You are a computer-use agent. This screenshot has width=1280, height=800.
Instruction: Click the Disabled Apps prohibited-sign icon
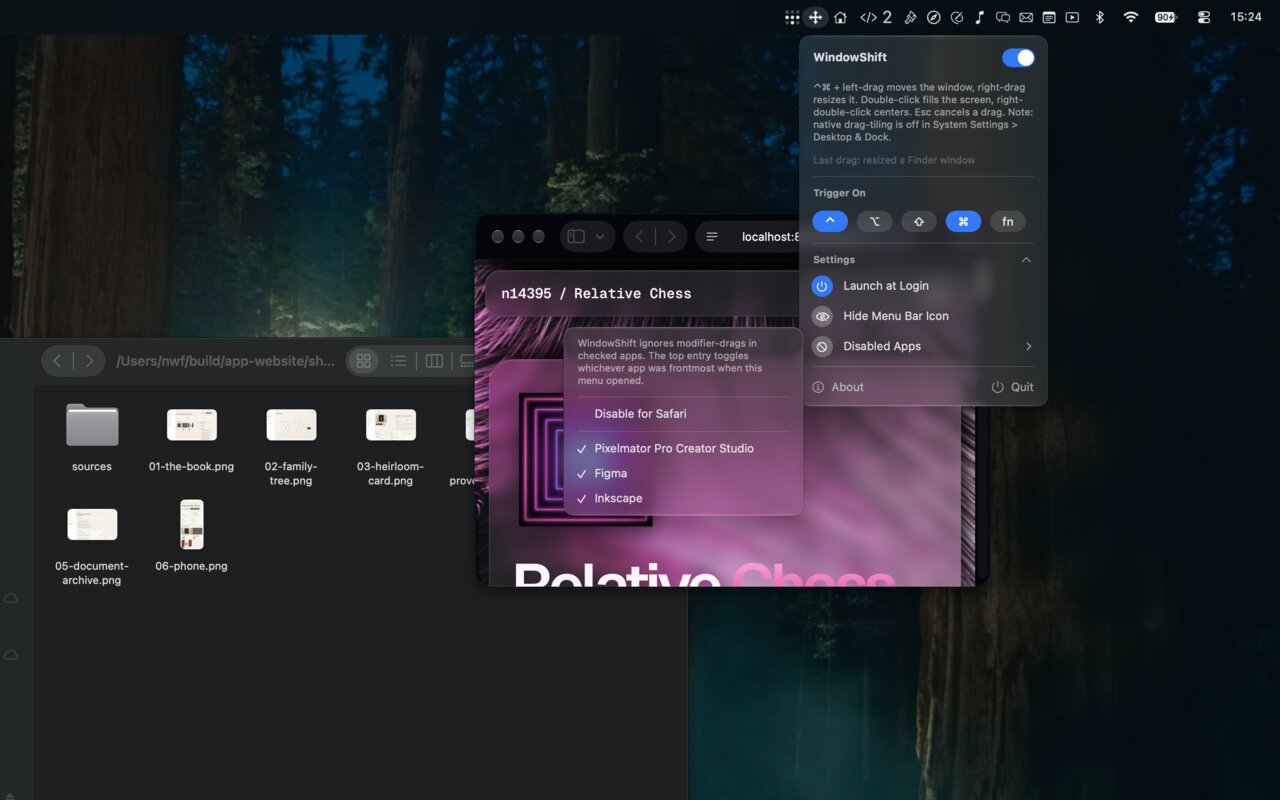pyautogui.click(x=822, y=346)
